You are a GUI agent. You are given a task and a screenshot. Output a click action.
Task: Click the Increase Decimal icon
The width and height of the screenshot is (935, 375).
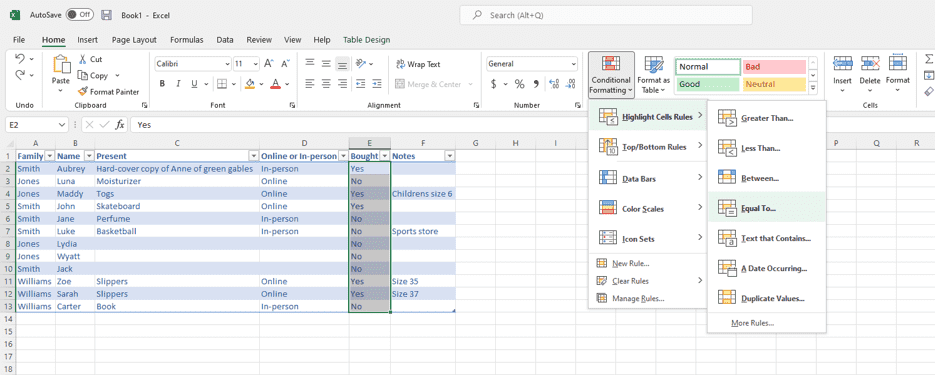click(x=554, y=84)
